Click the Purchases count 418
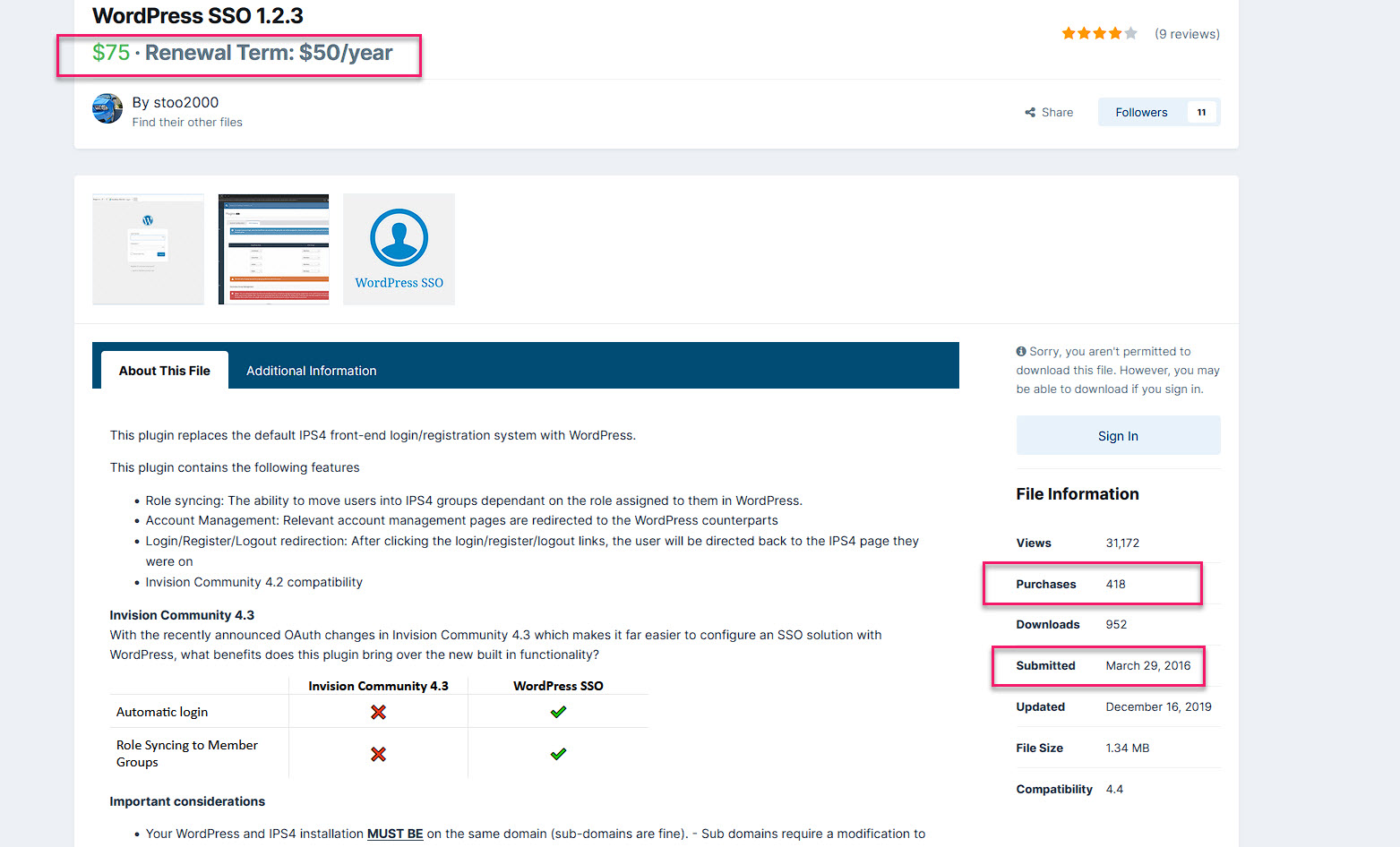1400x847 pixels. pos(1115,585)
